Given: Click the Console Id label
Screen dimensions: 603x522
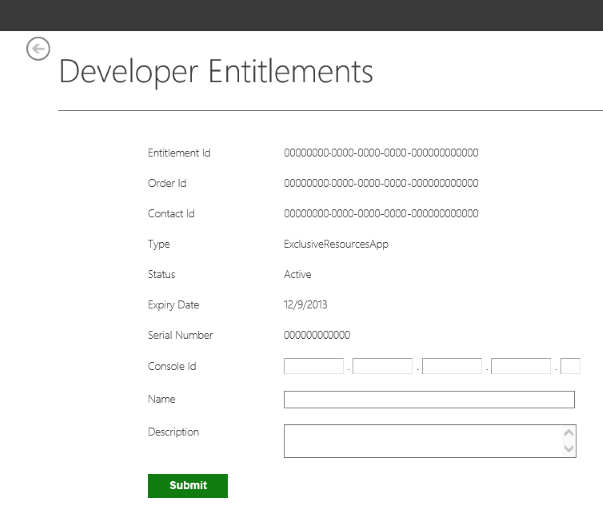Looking at the screenshot, I should pyautogui.click(x=172, y=366).
